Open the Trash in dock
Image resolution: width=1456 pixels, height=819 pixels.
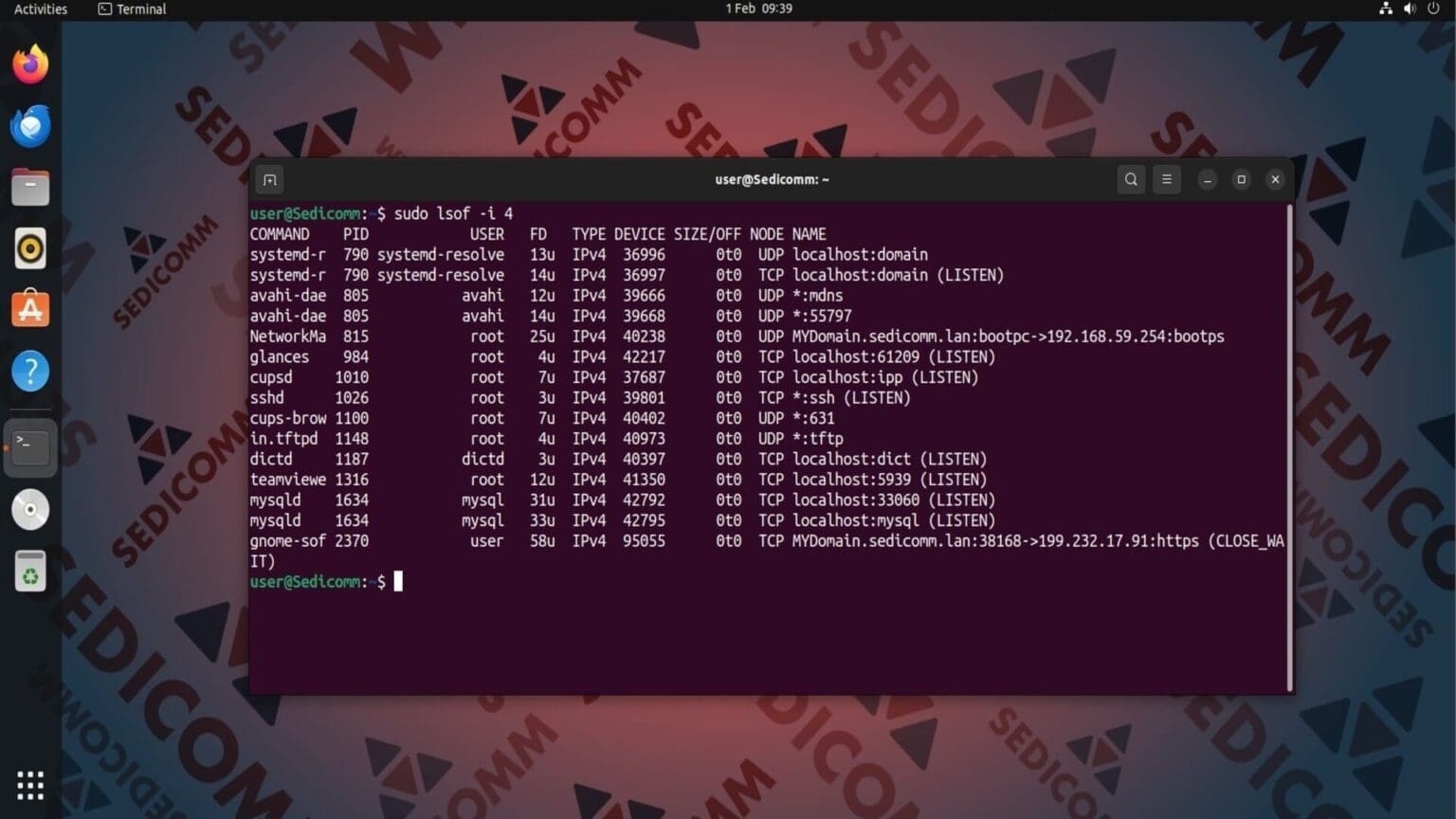[30, 572]
